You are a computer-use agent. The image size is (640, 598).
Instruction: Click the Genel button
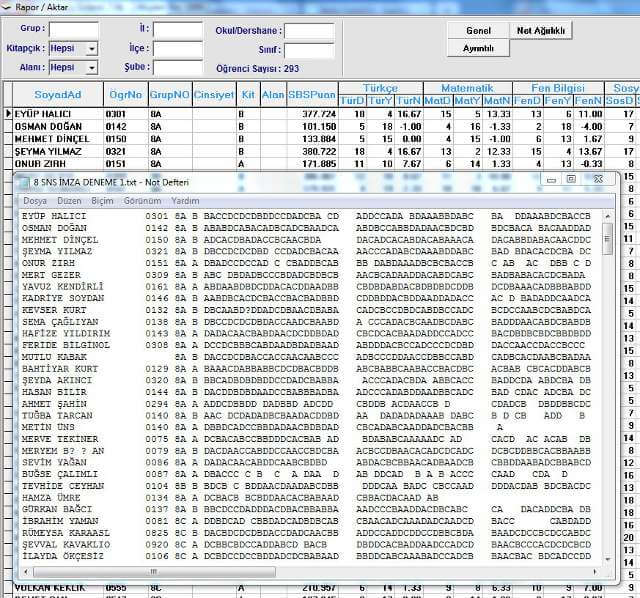coord(478,31)
